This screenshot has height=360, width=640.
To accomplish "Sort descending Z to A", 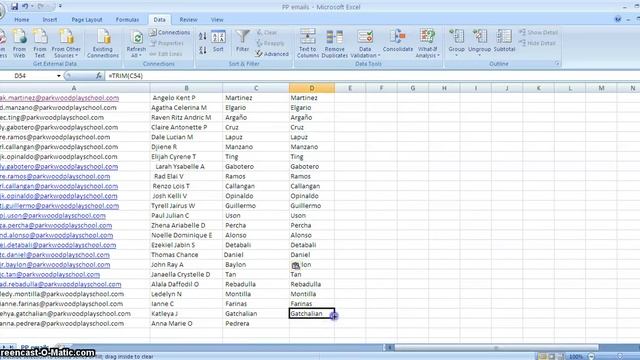I will click(202, 50).
